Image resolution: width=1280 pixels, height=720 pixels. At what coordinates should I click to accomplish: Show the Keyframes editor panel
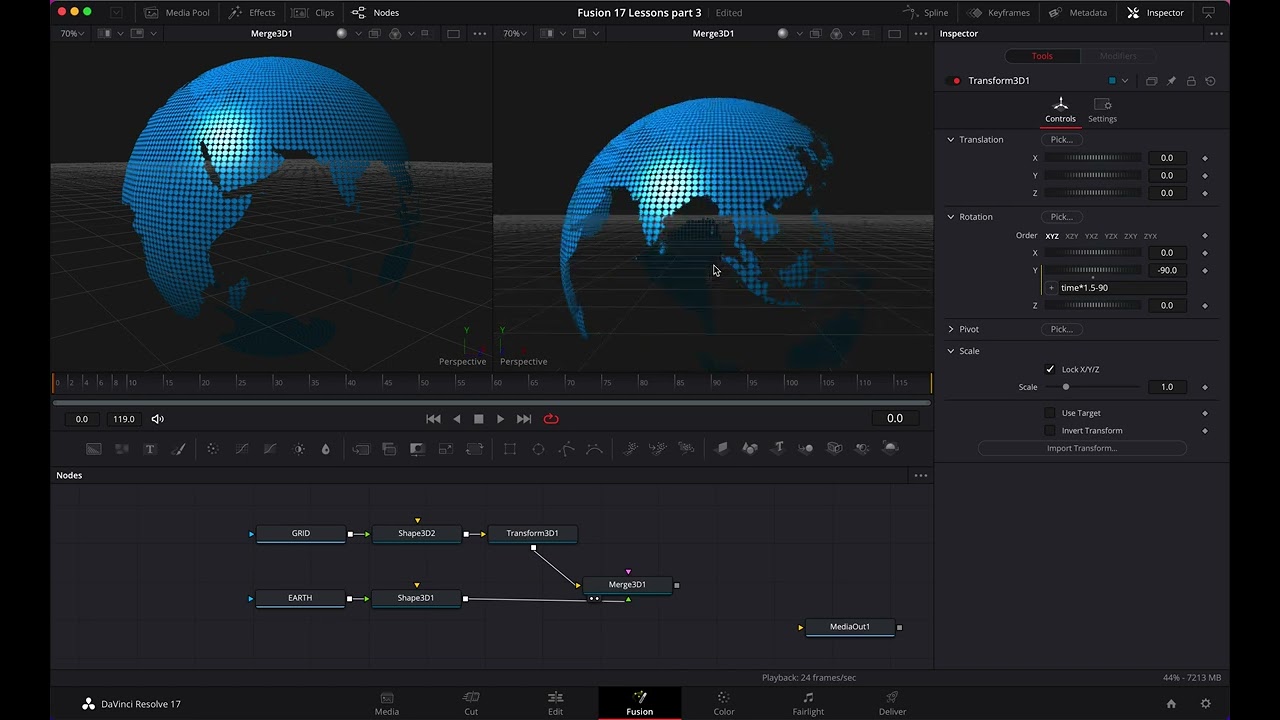pos(999,13)
